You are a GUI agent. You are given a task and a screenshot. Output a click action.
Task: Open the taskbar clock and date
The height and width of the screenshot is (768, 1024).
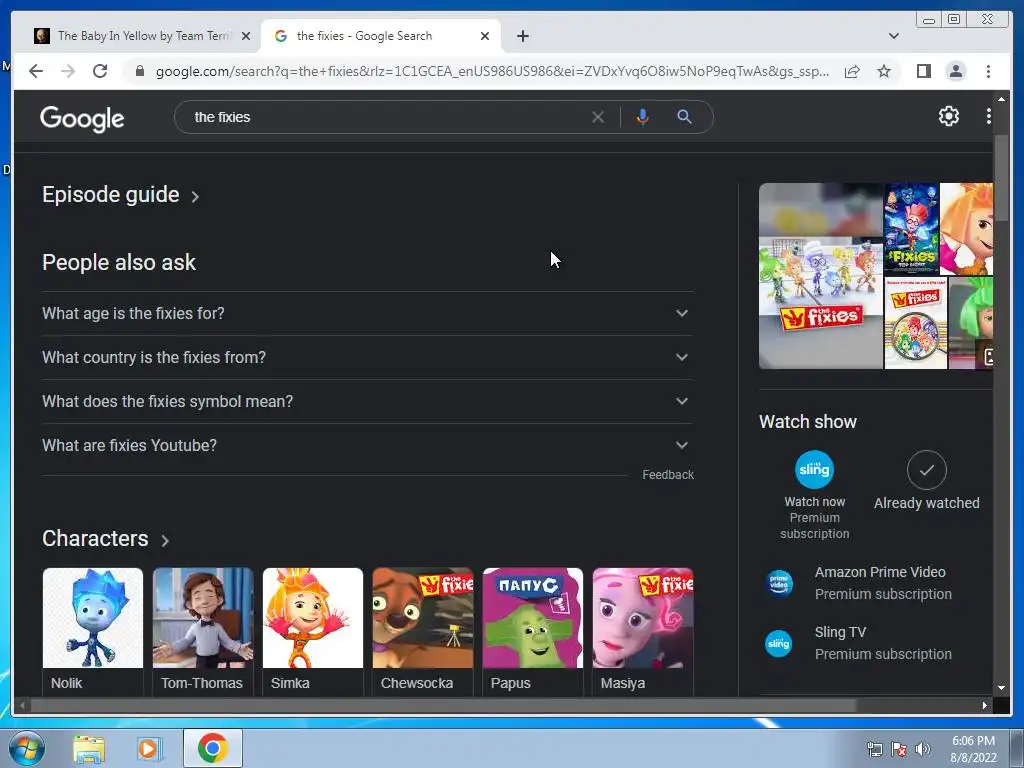point(973,749)
